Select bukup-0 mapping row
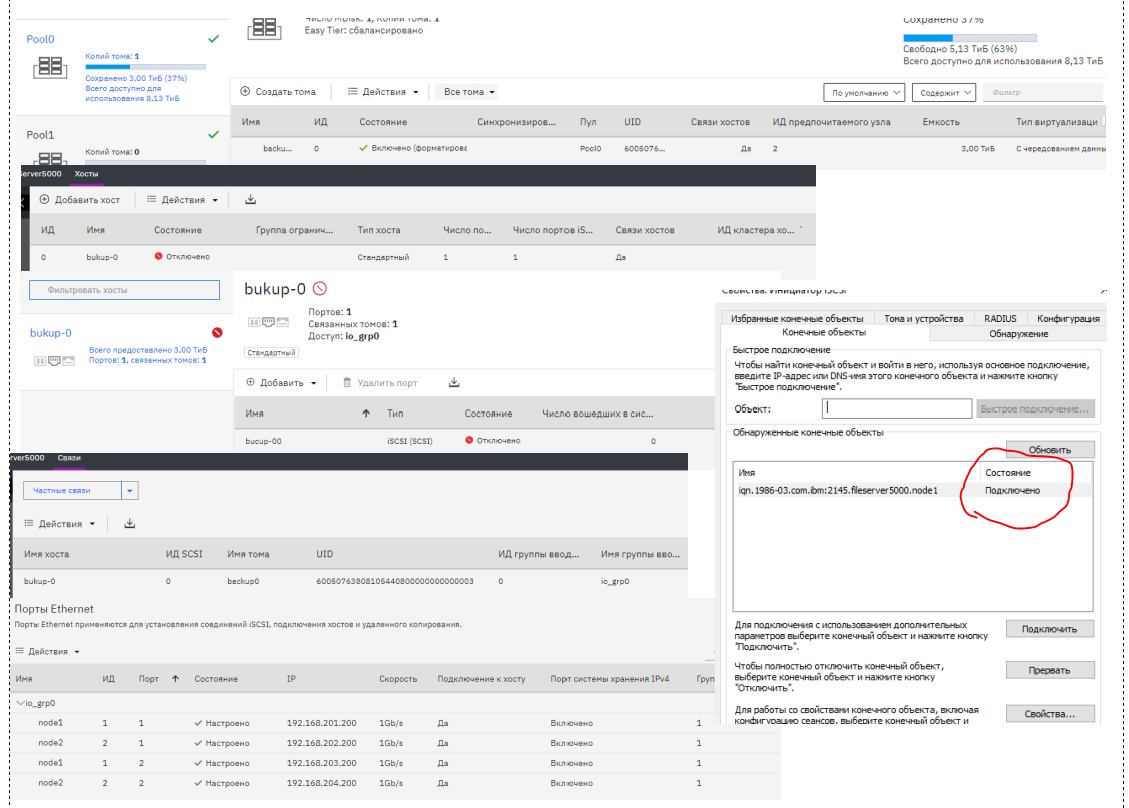Image resolution: width=1129 pixels, height=808 pixels. click(350, 581)
